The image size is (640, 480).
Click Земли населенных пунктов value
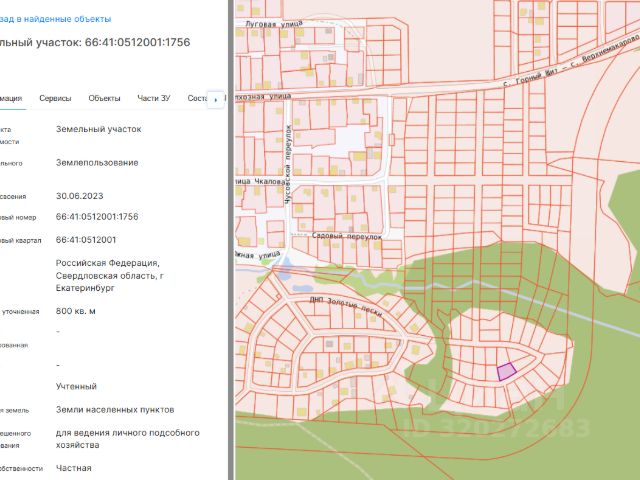[x=115, y=409]
